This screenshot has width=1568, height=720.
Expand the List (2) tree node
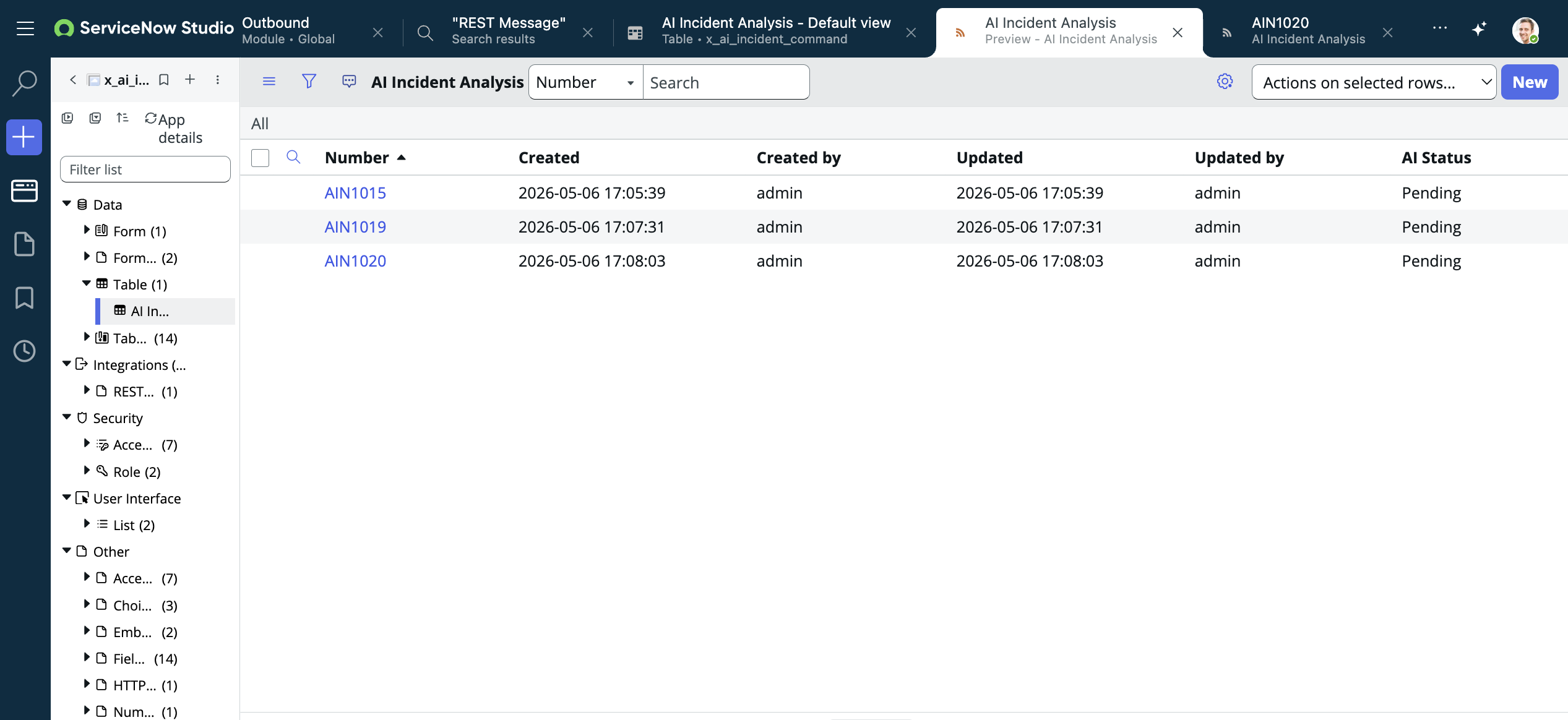pos(87,523)
